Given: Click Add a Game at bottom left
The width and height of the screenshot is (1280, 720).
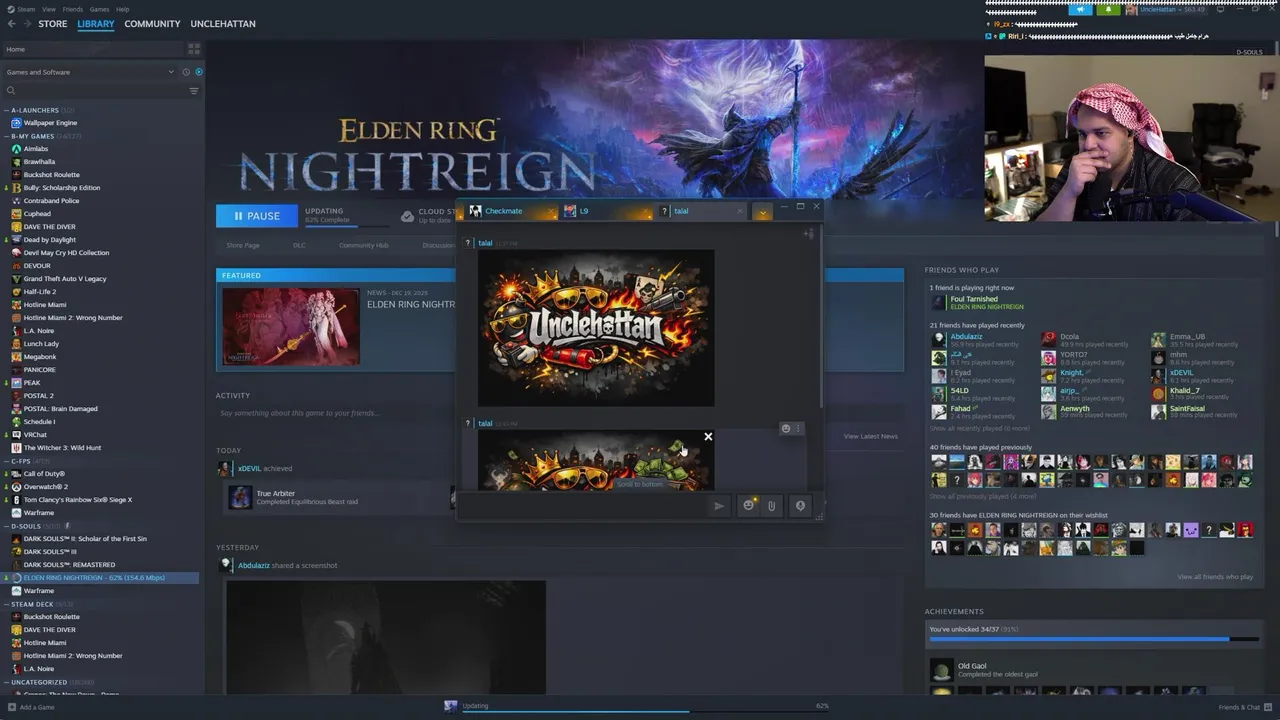Looking at the screenshot, I should 31,707.
